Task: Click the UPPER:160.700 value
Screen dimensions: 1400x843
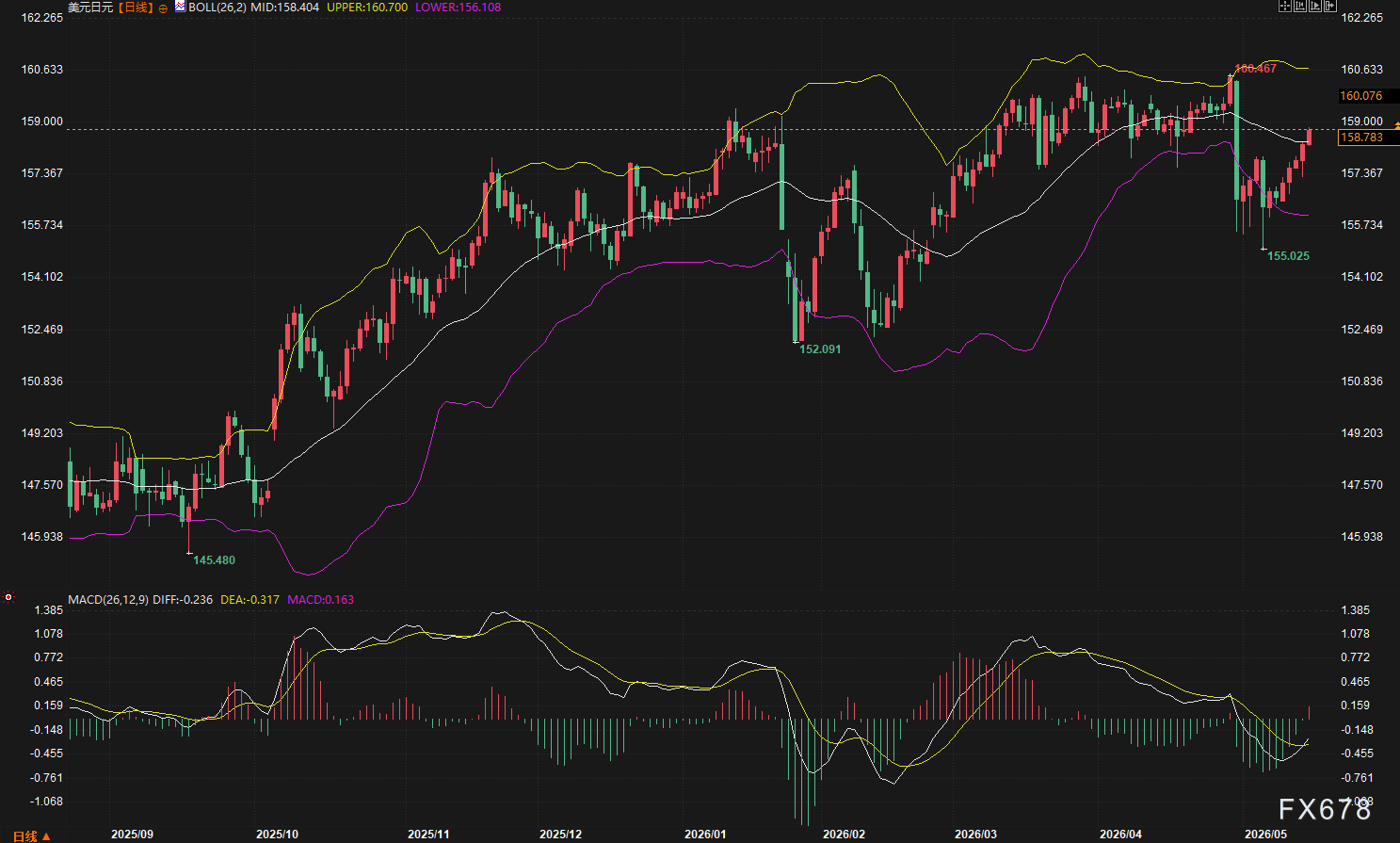Action: pyautogui.click(x=367, y=8)
